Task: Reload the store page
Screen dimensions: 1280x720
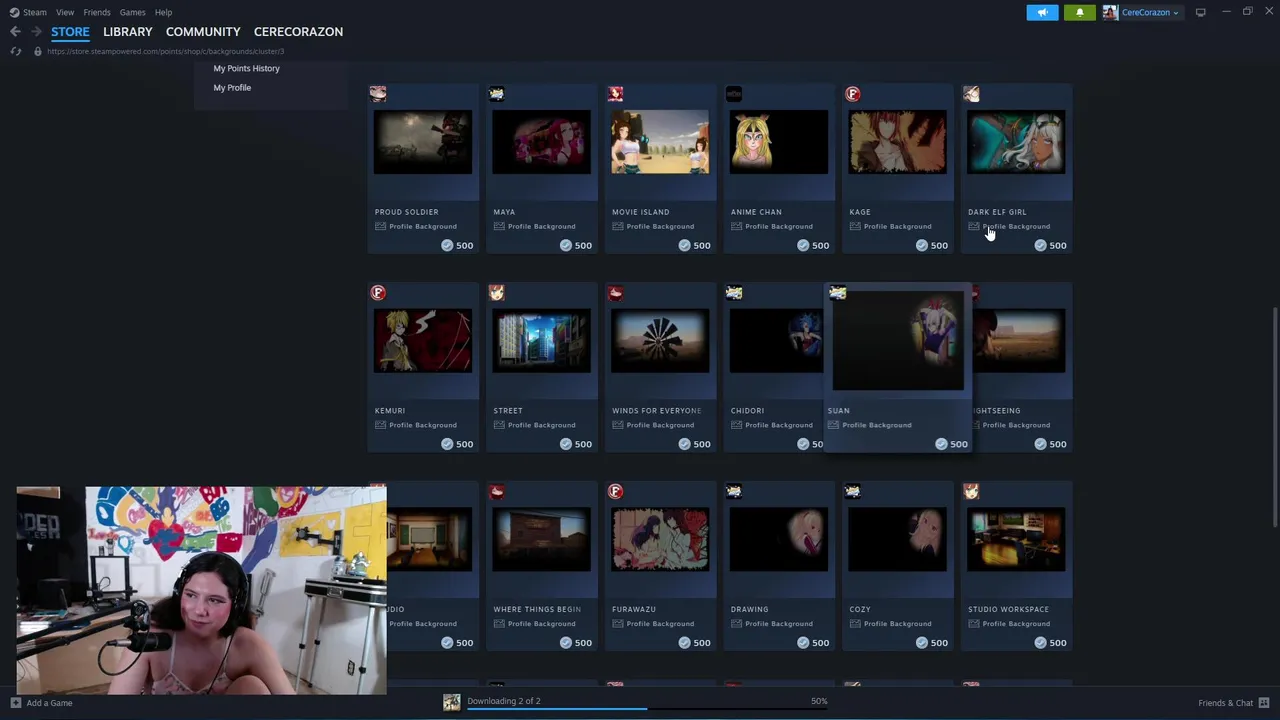Action: pos(15,51)
